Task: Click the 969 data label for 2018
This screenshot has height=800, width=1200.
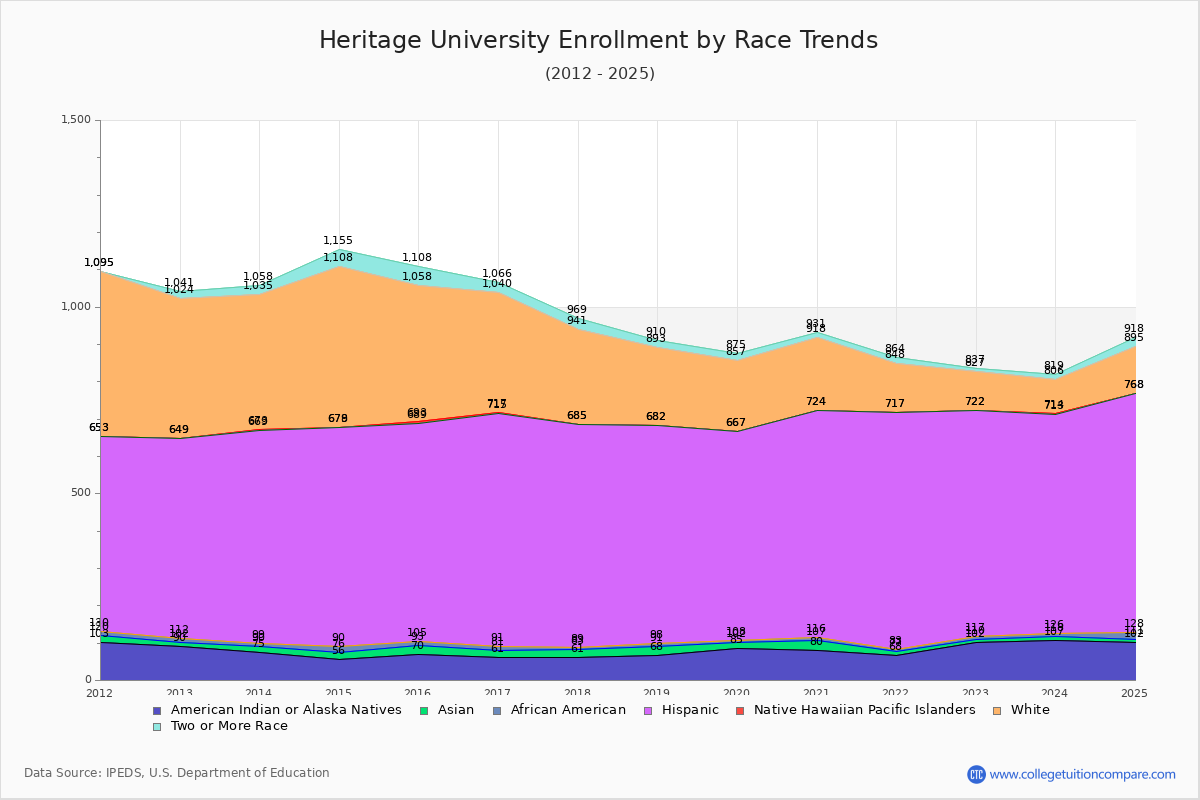Action: click(577, 310)
